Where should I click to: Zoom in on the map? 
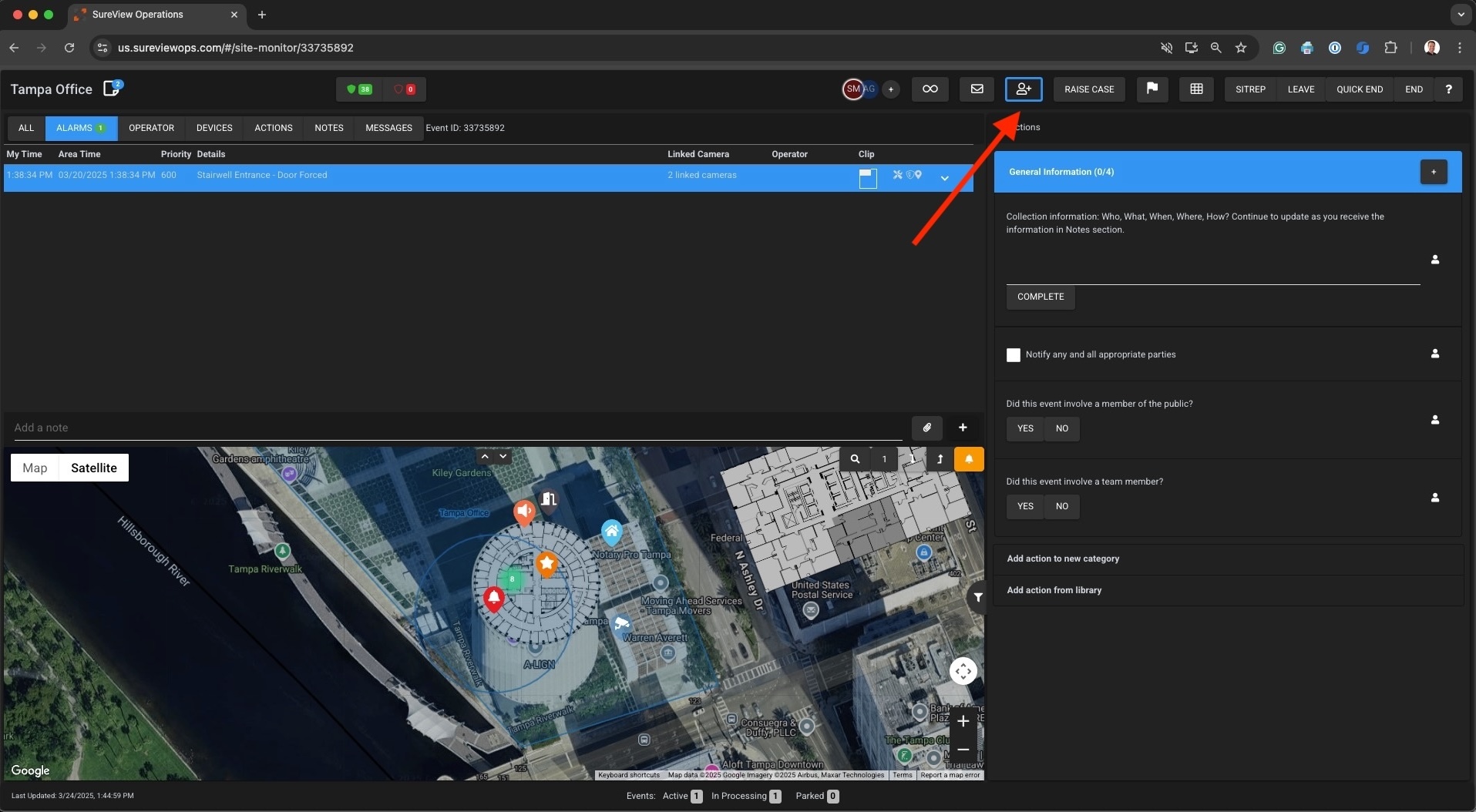963,721
